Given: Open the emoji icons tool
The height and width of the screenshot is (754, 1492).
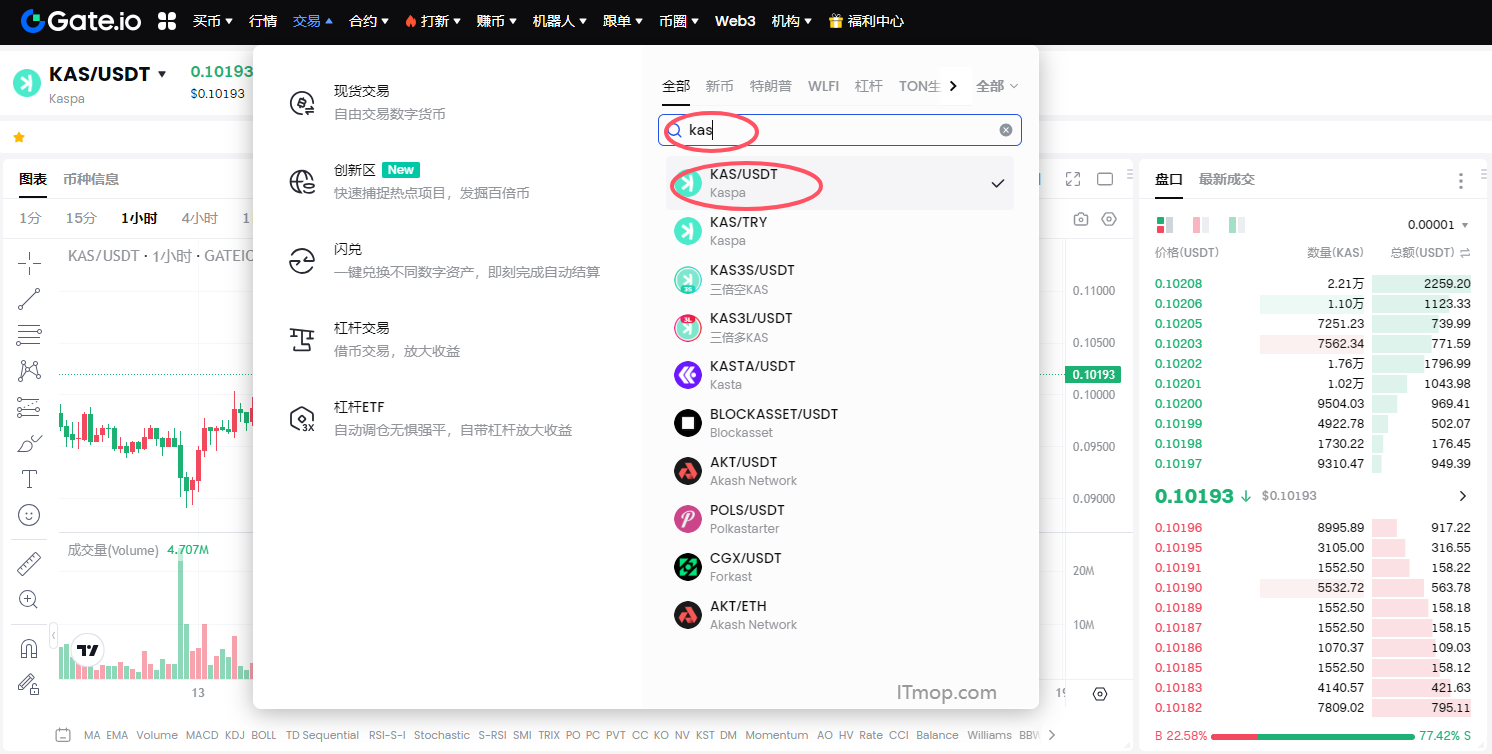Looking at the screenshot, I should pos(29,515).
